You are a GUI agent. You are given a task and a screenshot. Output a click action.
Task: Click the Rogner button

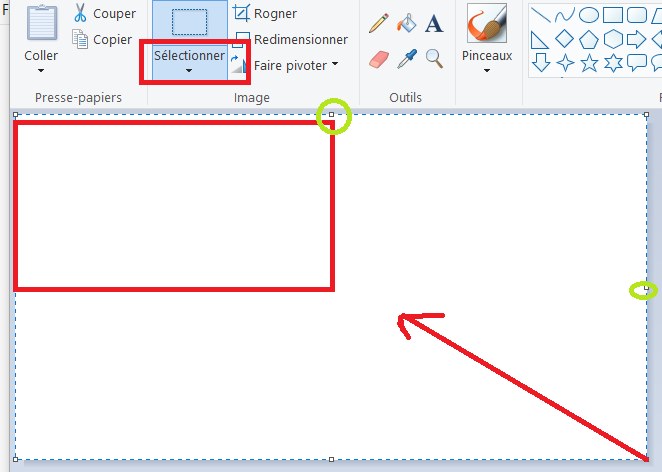point(265,14)
